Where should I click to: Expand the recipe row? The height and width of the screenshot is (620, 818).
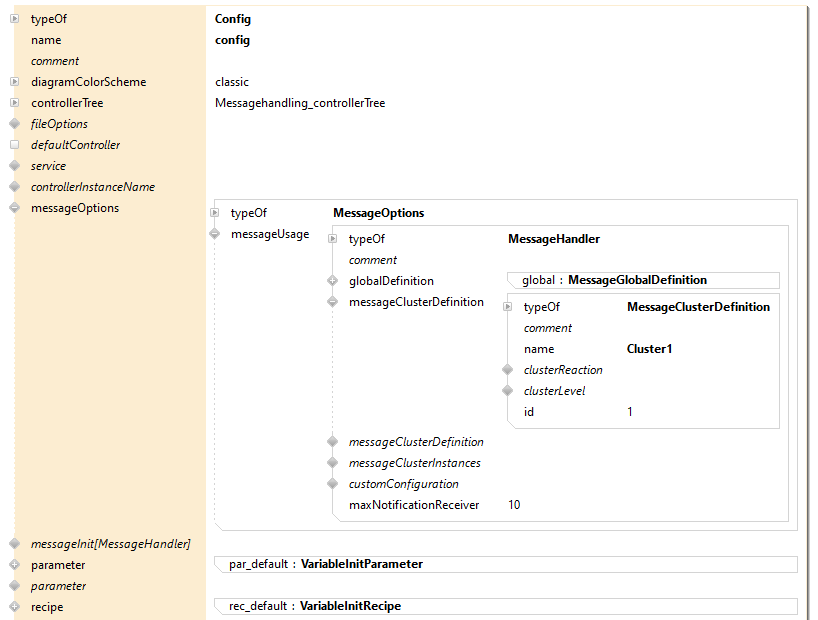pos(14,607)
